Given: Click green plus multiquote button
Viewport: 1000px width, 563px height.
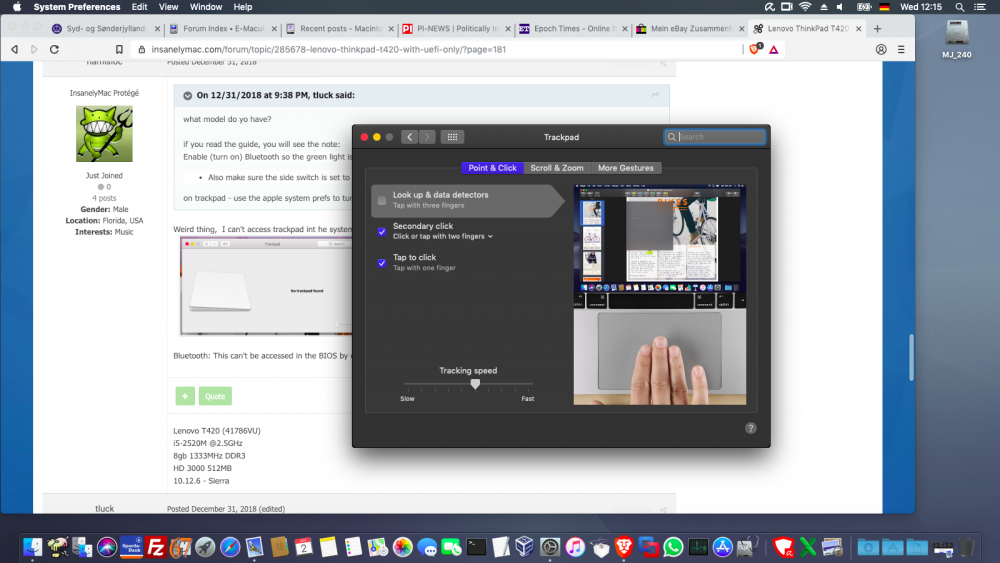Looking at the screenshot, I should click(x=185, y=396).
